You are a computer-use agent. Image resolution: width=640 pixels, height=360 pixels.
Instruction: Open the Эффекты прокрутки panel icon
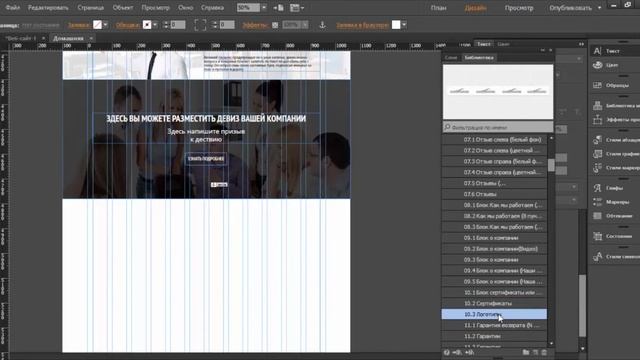point(598,120)
